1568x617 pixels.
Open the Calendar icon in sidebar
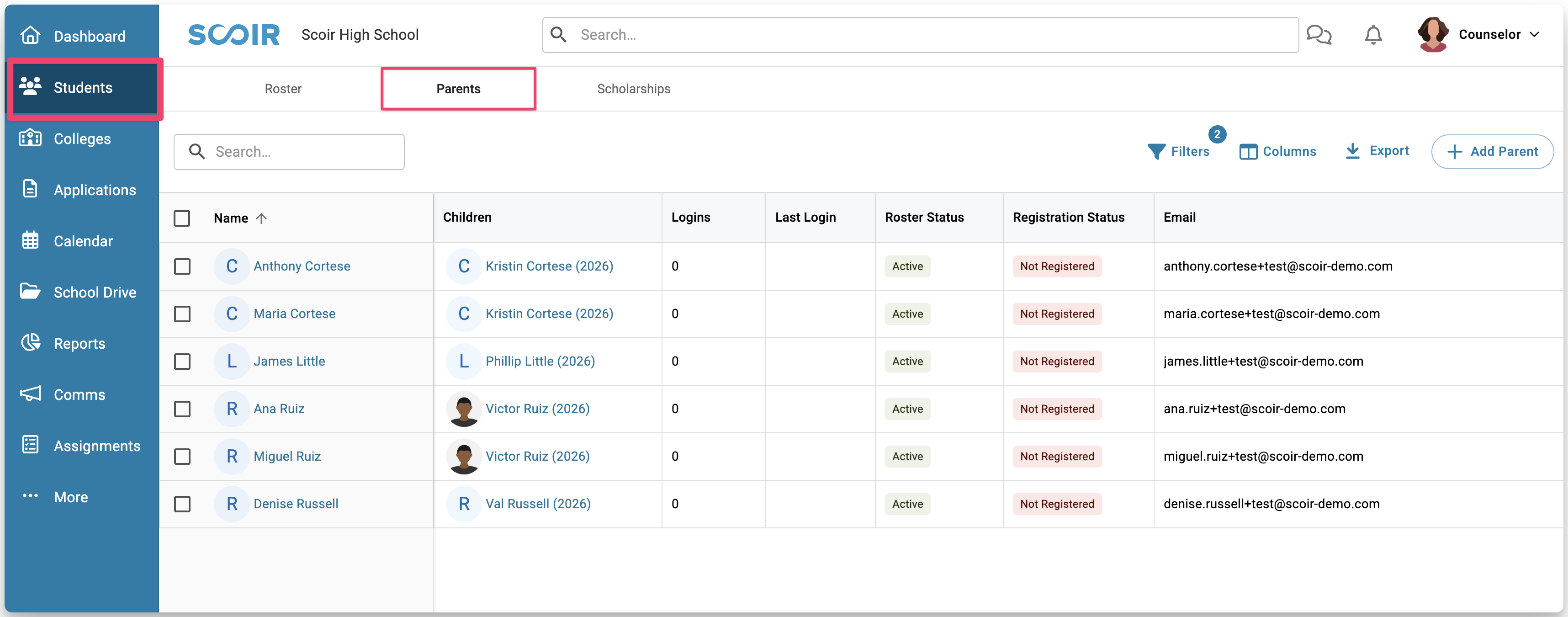(x=31, y=240)
